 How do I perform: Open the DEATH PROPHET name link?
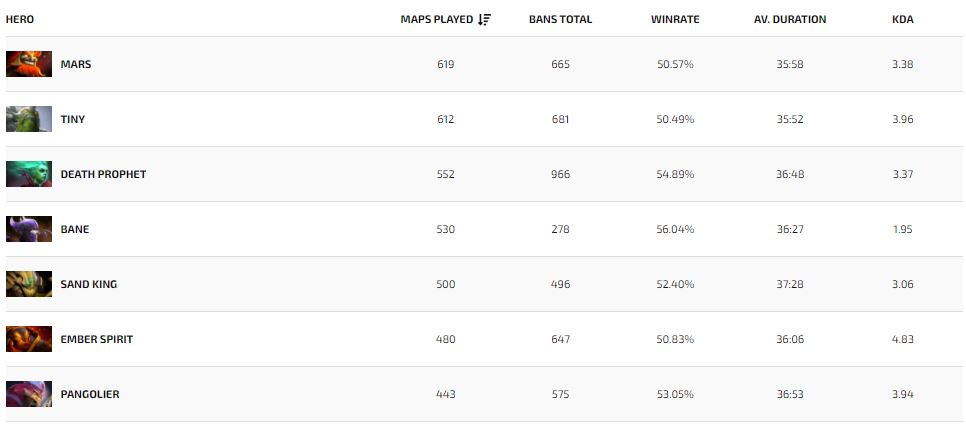click(103, 174)
